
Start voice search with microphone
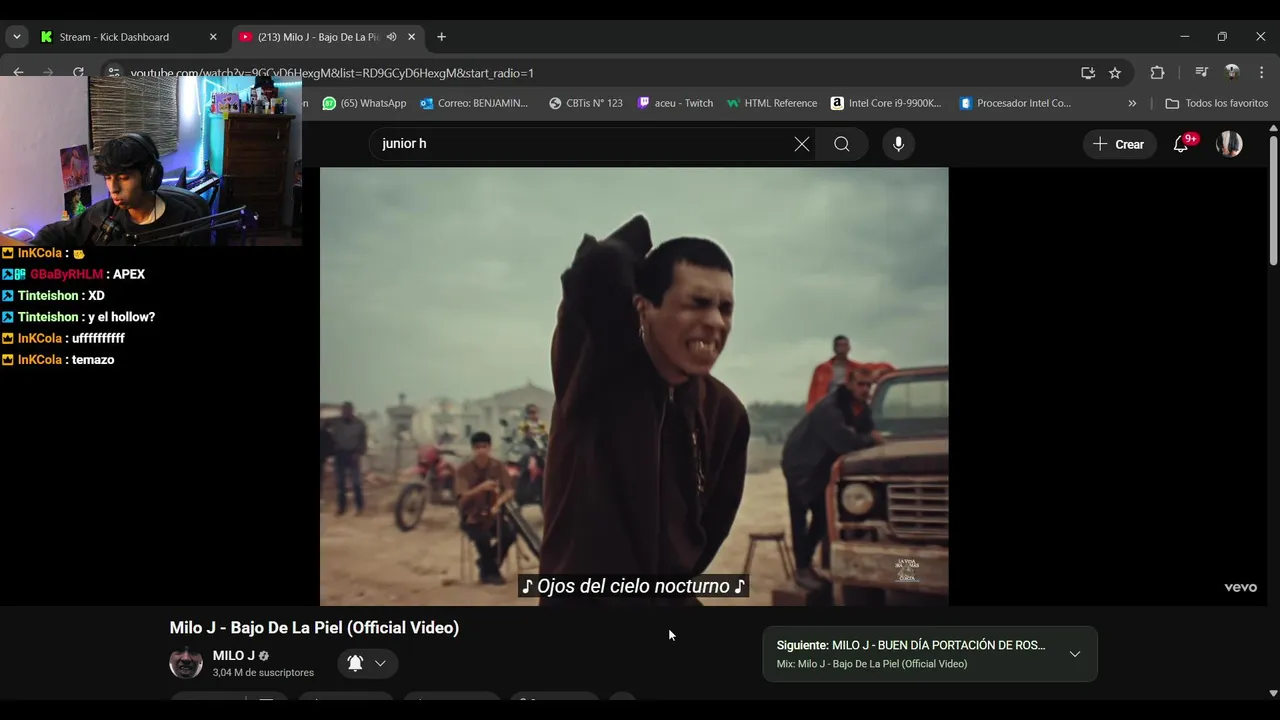pyautogui.click(x=898, y=144)
